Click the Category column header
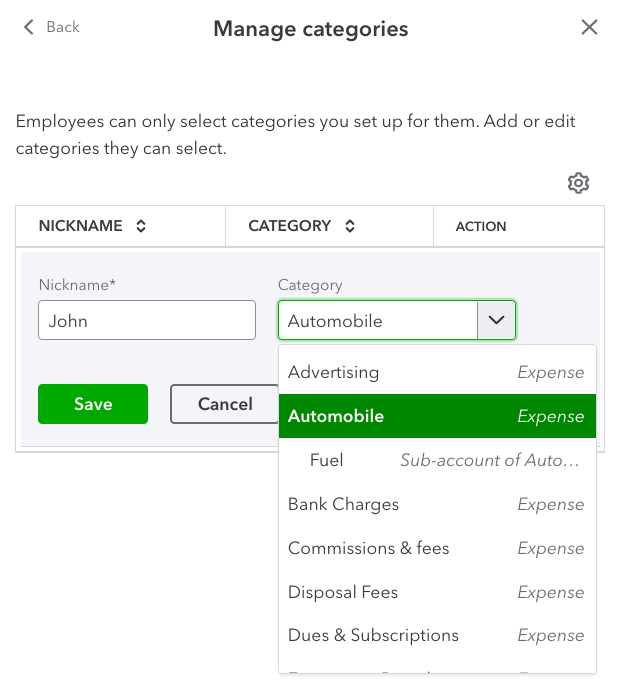This screenshot has width=619, height=698. 289,226
